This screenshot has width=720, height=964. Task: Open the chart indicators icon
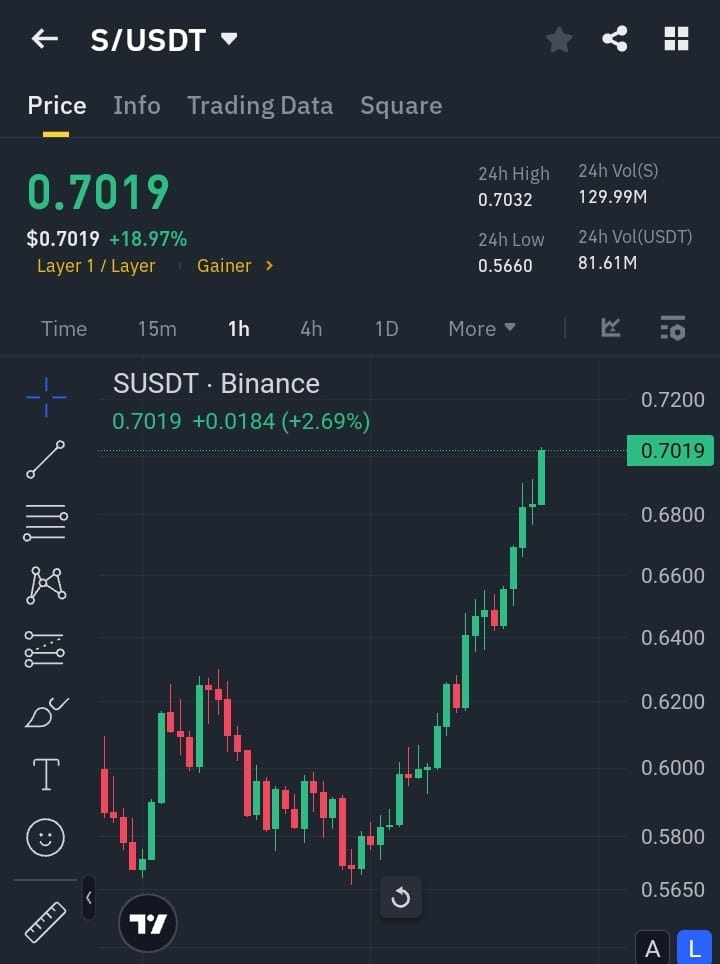(x=611, y=328)
